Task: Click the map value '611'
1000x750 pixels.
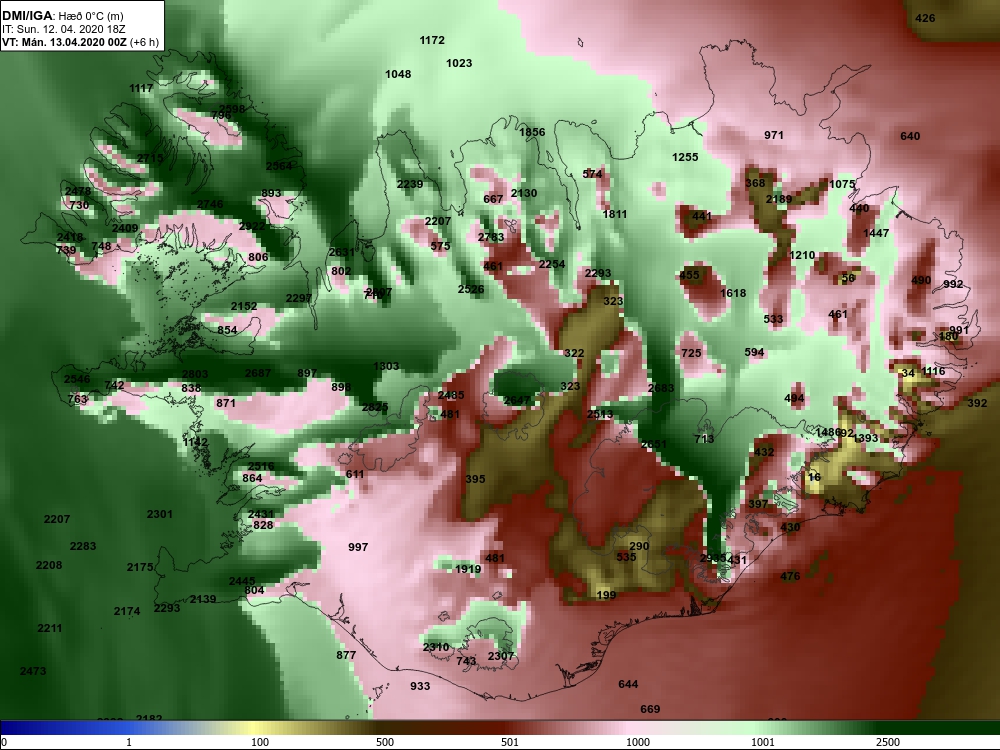Action: pos(355,474)
